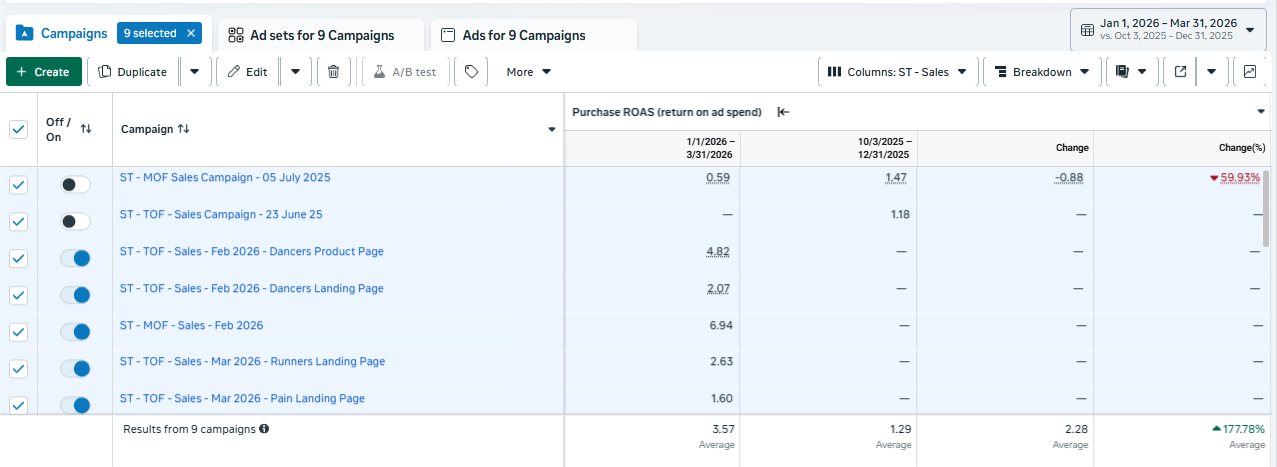Click the 0.59 ROAS value
Screen dimensions: 1277x467
point(719,178)
